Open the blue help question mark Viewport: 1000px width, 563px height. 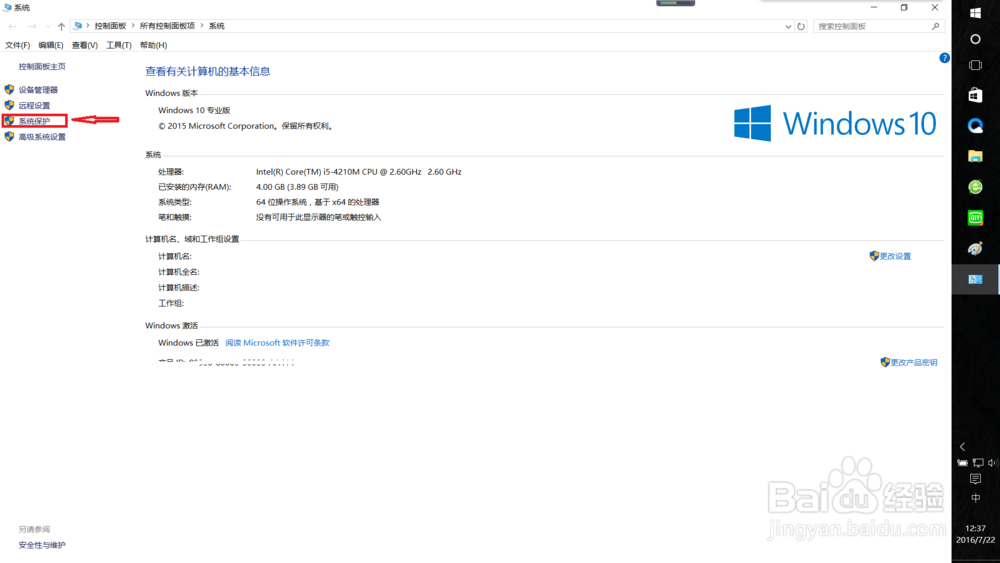[x=945, y=58]
